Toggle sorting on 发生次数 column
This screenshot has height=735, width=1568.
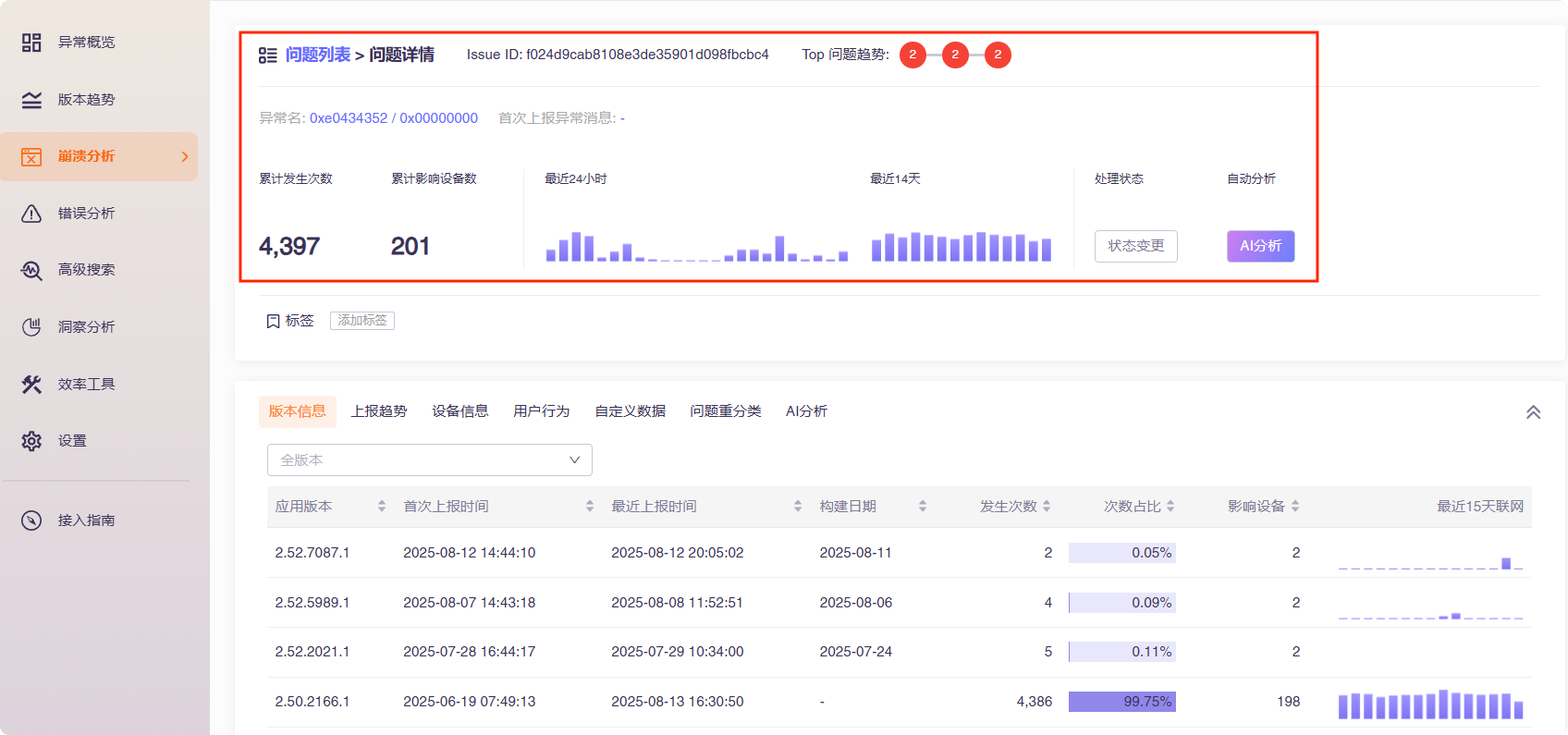point(1047,507)
